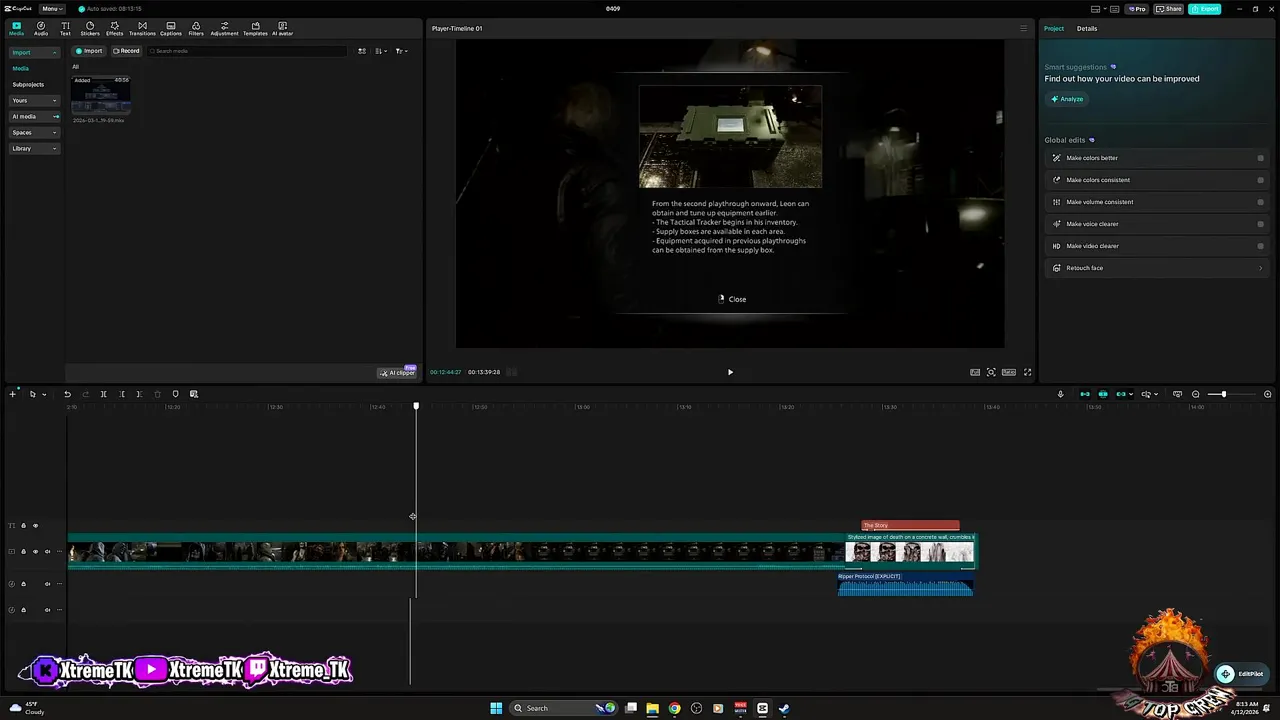
Task: Select Media in the left sidebar
Action: click(x=20, y=68)
